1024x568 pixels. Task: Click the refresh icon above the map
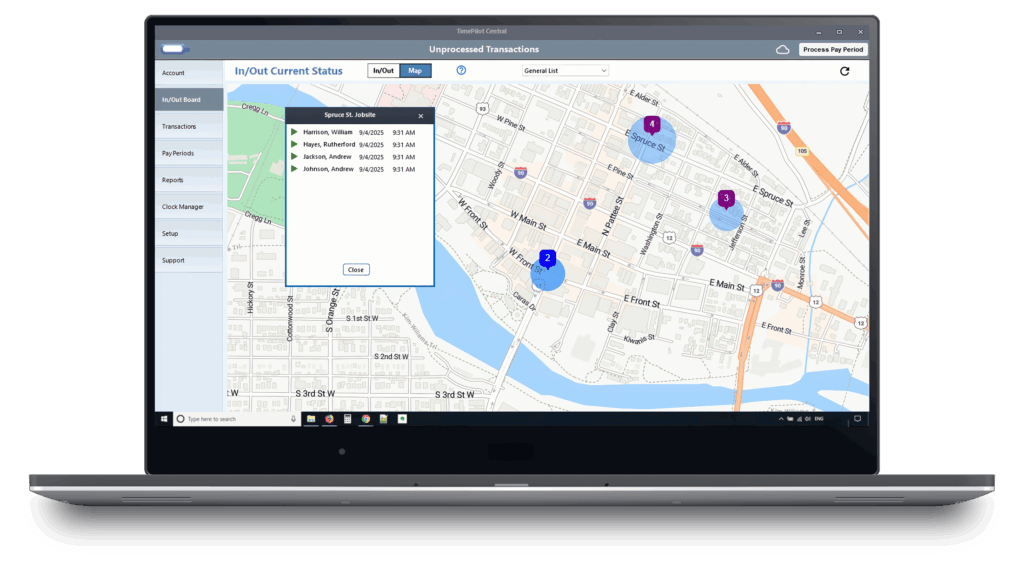(845, 71)
